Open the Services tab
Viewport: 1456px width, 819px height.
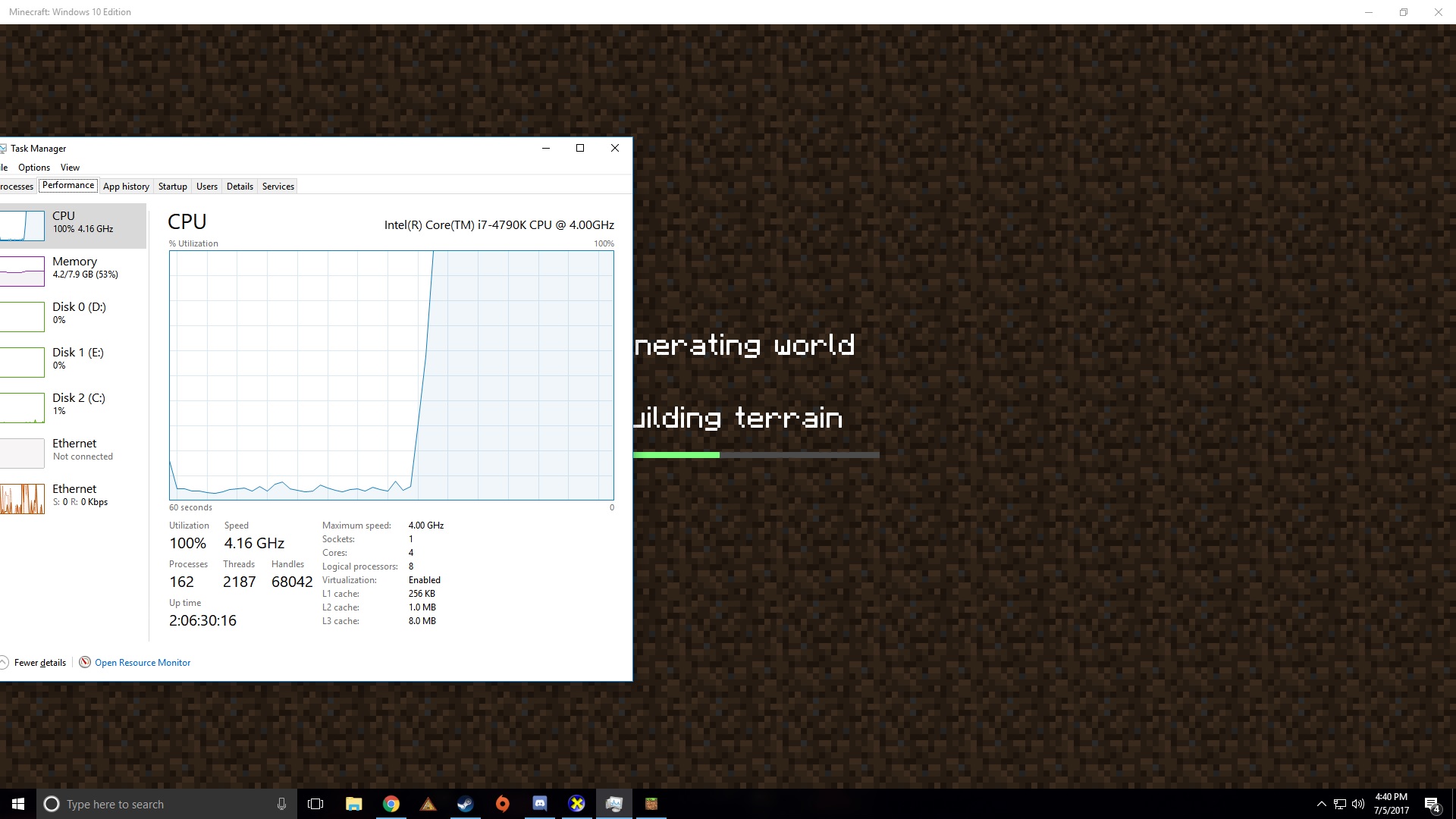click(278, 187)
